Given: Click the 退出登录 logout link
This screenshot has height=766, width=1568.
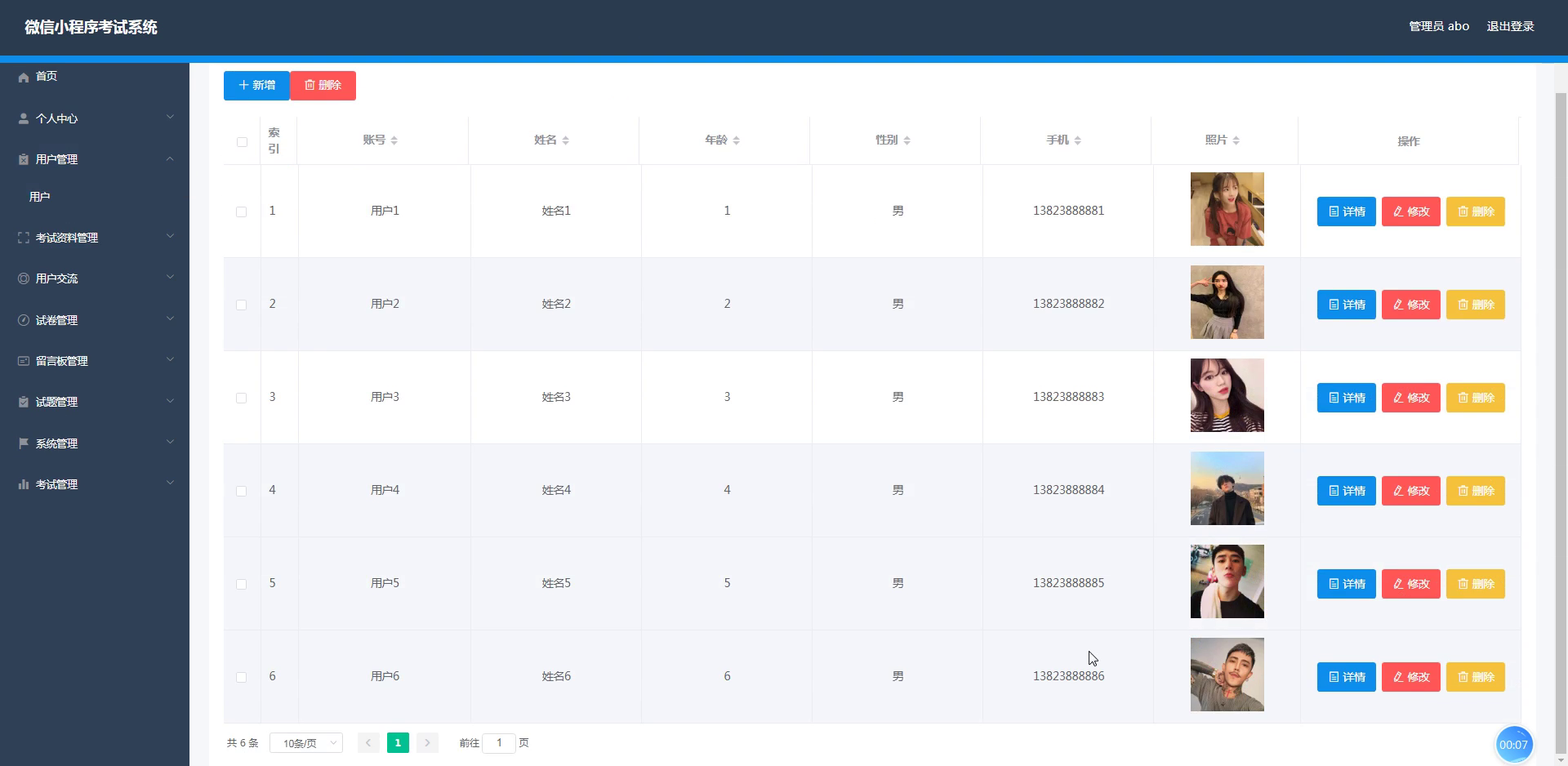Looking at the screenshot, I should click(x=1510, y=26).
